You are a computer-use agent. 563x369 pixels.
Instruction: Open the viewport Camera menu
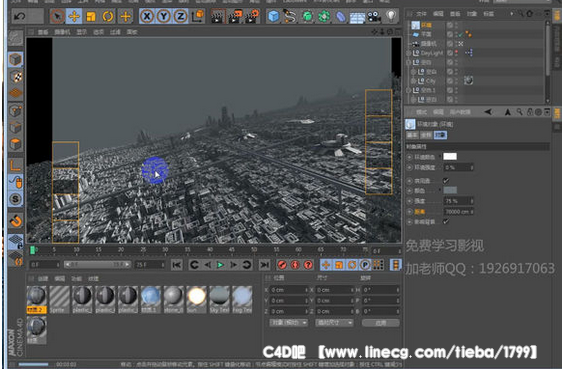point(62,32)
